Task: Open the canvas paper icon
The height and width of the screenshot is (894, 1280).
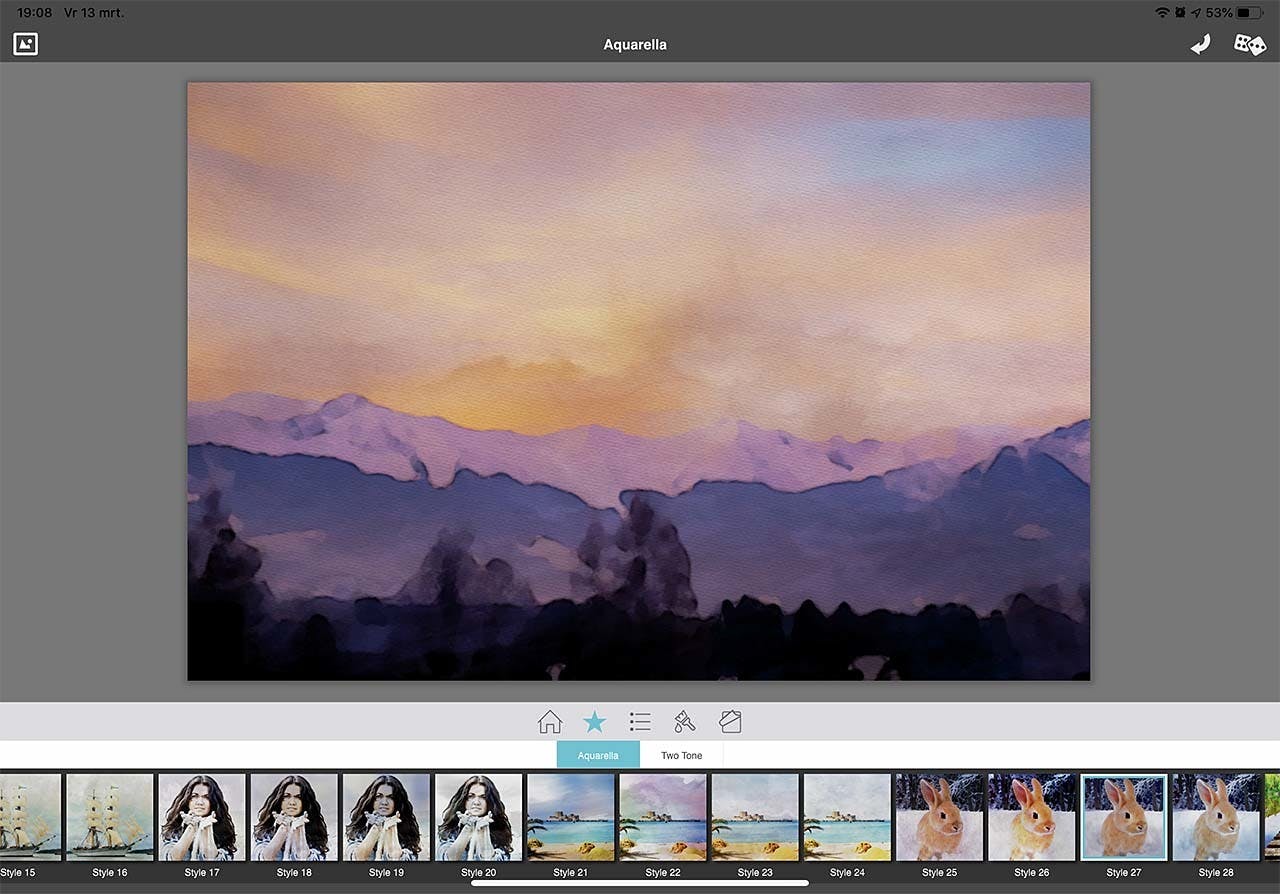Action: click(x=730, y=721)
